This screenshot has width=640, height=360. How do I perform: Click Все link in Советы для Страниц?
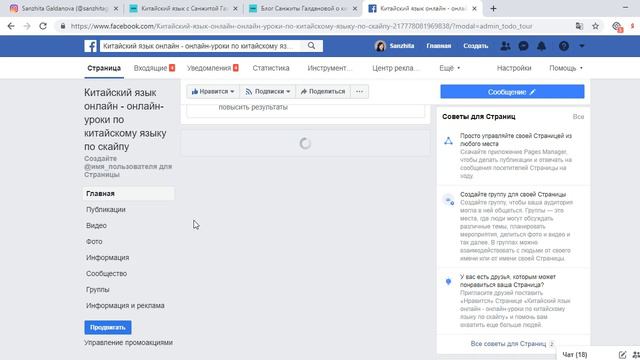click(578, 117)
